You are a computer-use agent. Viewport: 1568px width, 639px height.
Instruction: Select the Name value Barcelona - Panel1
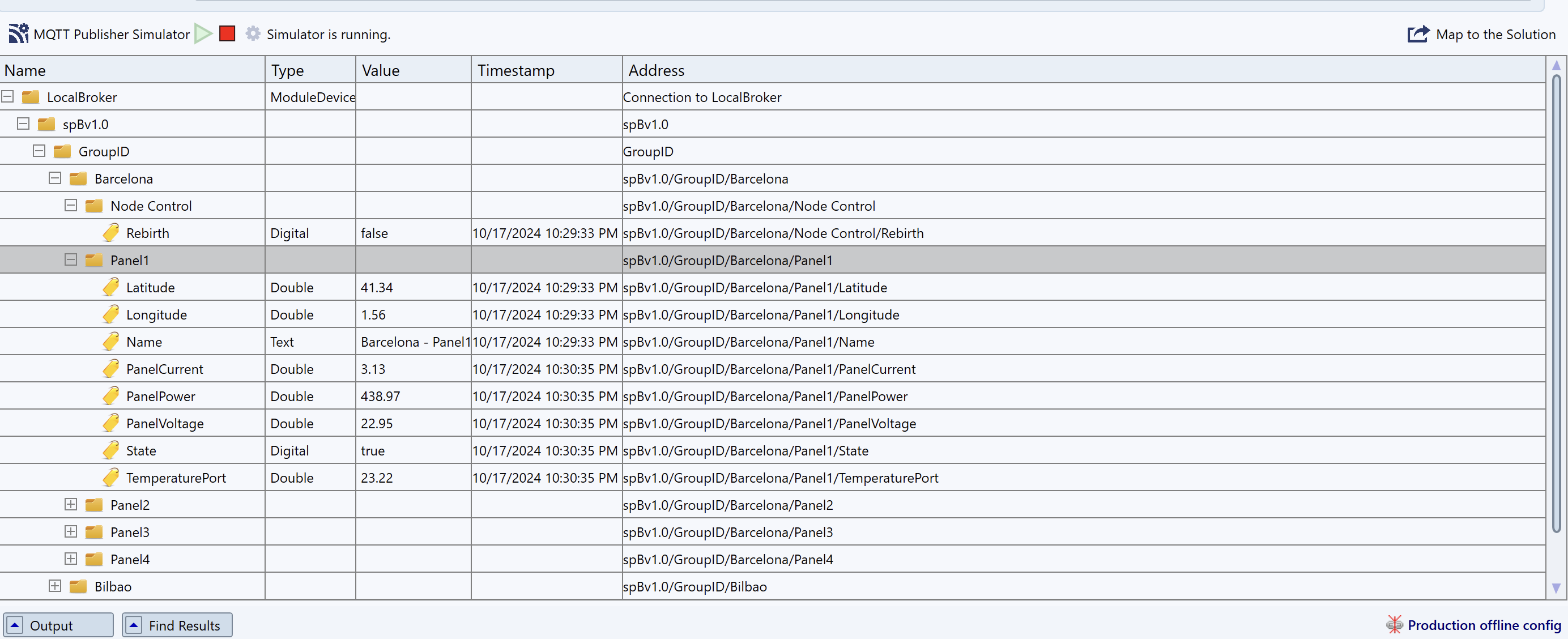416,343
